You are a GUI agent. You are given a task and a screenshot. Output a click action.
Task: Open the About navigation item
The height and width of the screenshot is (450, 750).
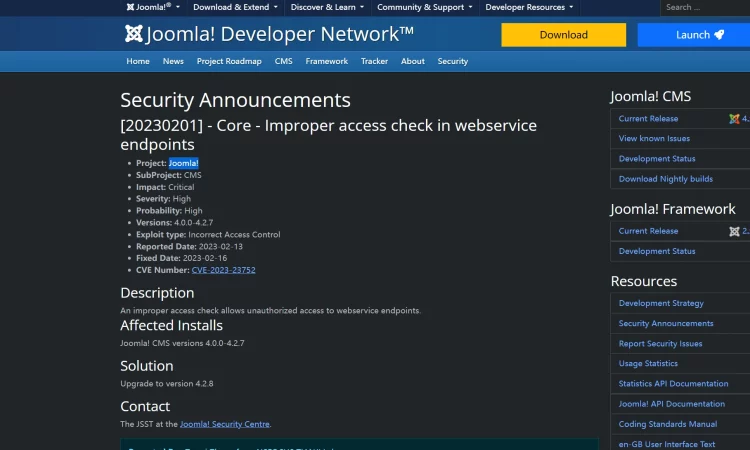click(x=412, y=61)
